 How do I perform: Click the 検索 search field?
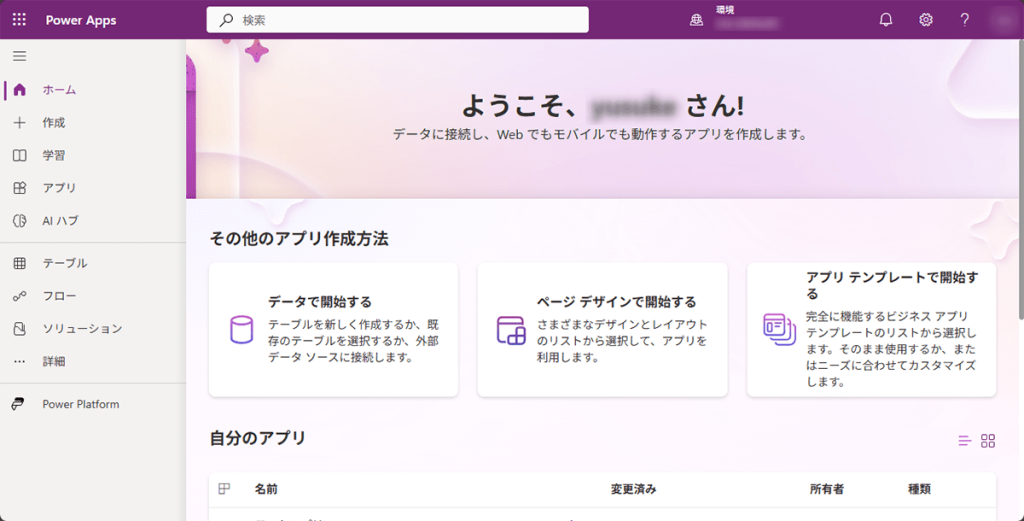(x=398, y=20)
